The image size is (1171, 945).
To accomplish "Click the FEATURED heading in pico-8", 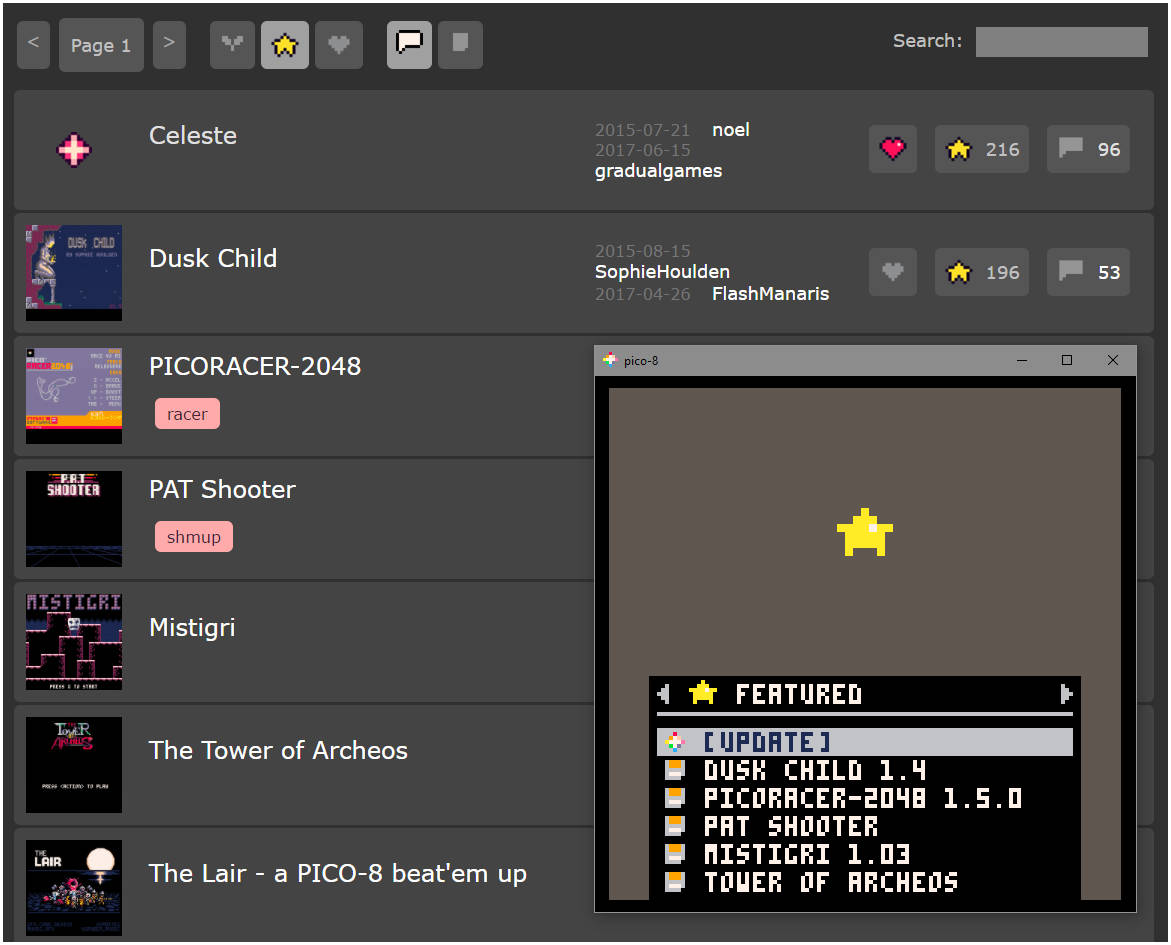I will pyautogui.click(x=798, y=694).
